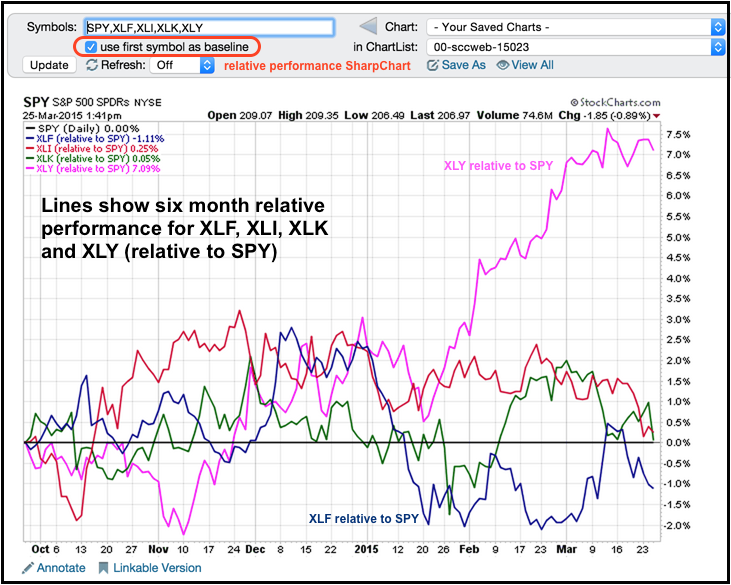
Task: Click the S&P 500 SPDRs NYSE description
Action: coord(107,103)
